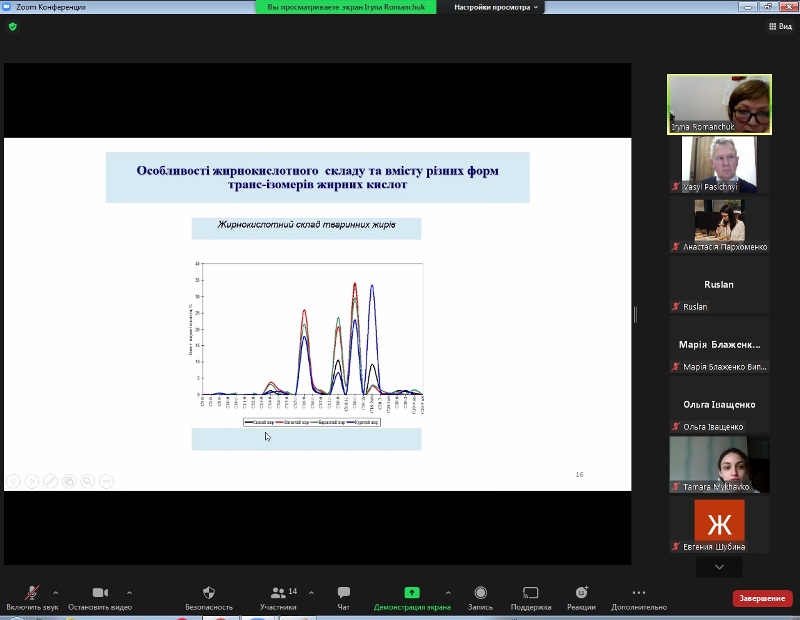Expand video options arrow beside camera
This screenshot has width=800, height=620.
click(130, 592)
